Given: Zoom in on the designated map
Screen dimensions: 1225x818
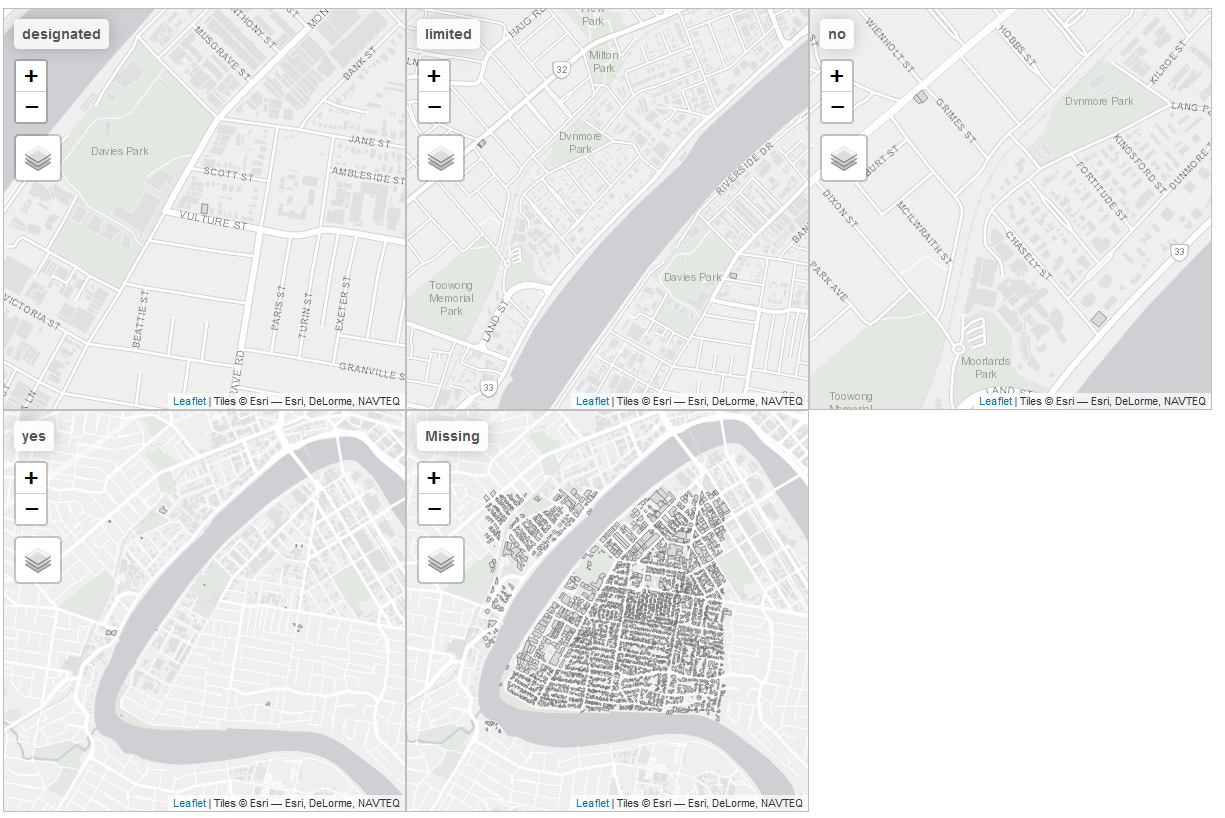Looking at the screenshot, I should coord(31,75).
